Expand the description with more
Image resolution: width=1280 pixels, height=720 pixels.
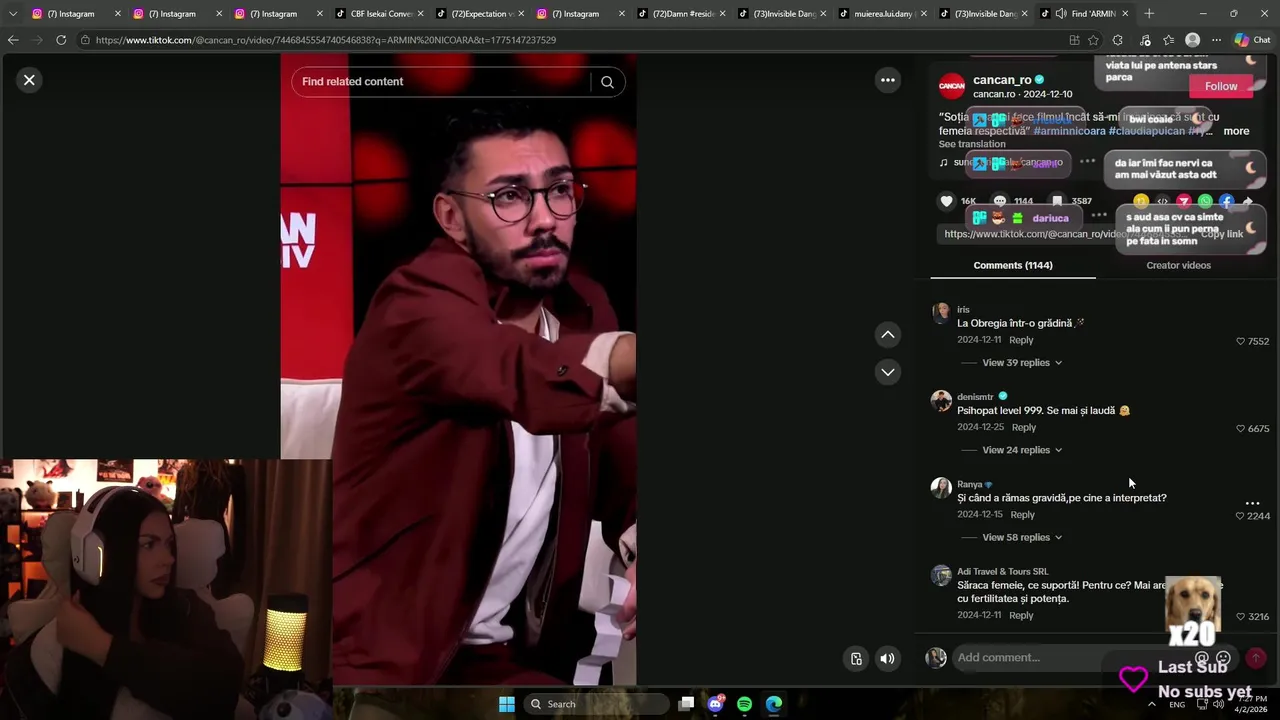(x=1236, y=131)
